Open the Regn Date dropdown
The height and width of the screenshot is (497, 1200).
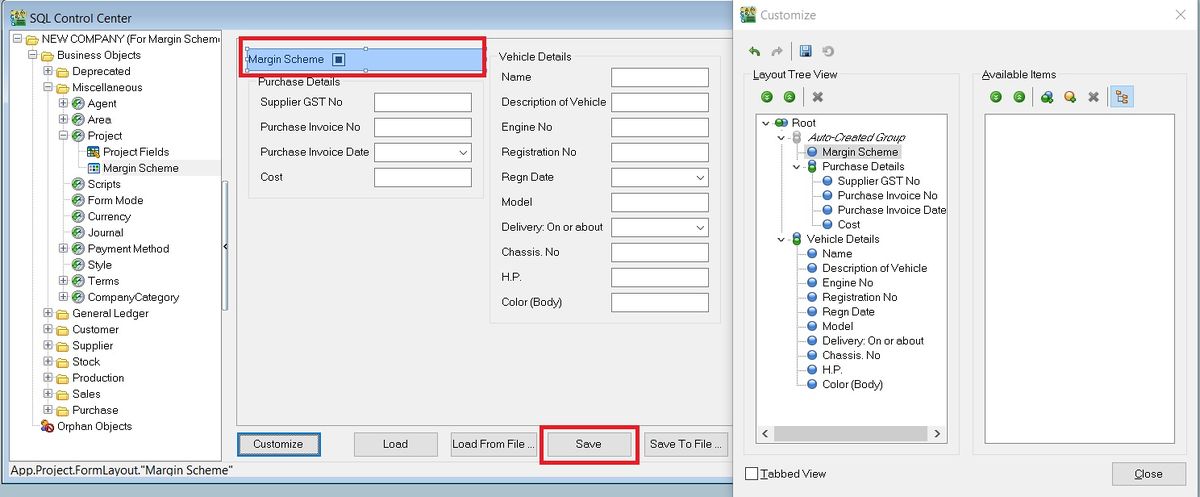click(x=699, y=177)
